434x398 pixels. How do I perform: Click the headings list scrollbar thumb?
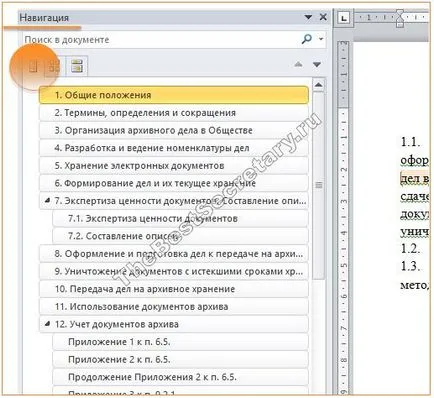click(x=319, y=185)
